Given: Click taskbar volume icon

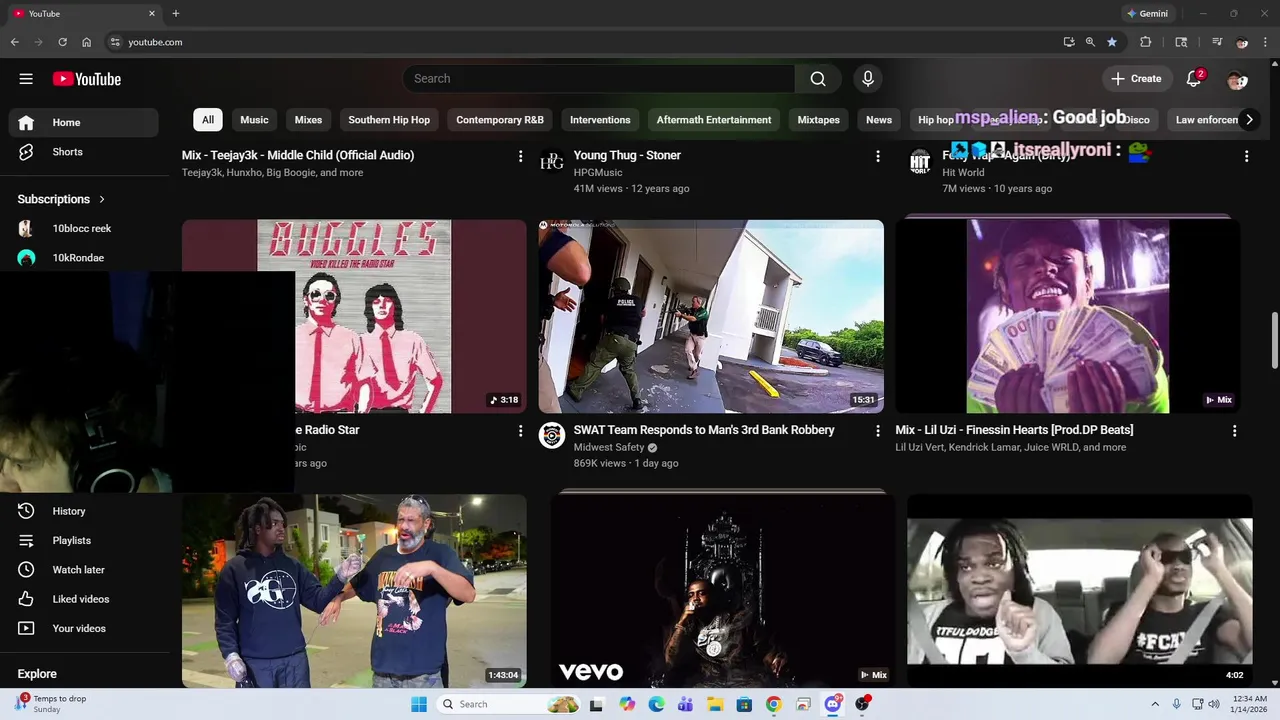Looking at the screenshot, I should click(1214, 704).
